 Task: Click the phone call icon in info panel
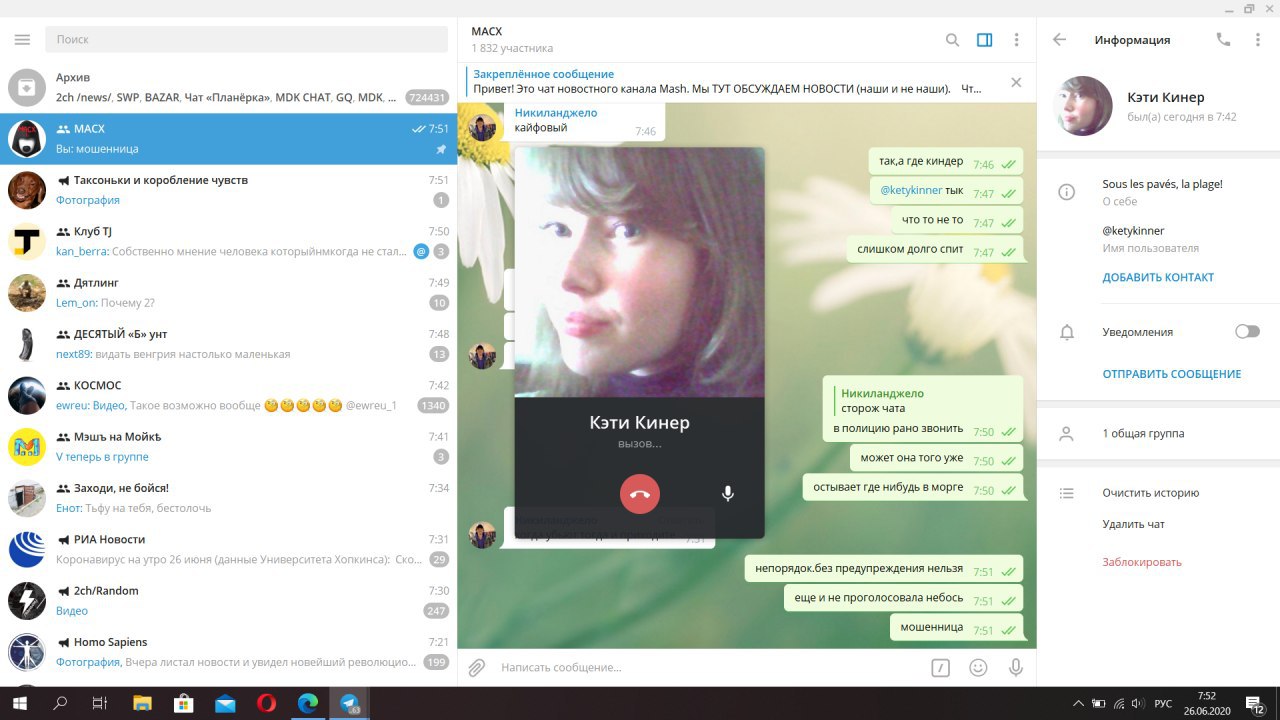[1223, 40]
